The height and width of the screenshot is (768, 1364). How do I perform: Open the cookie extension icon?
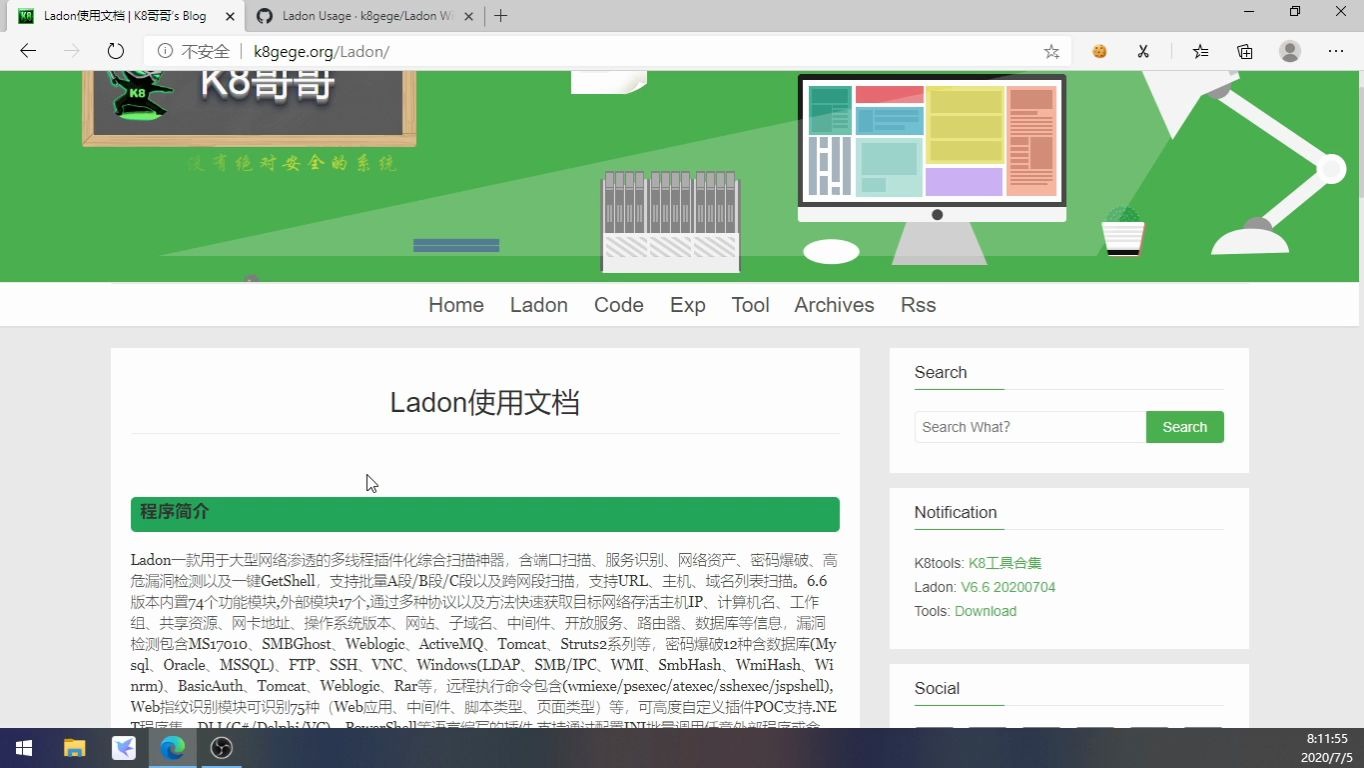[x=1099, y=51]
